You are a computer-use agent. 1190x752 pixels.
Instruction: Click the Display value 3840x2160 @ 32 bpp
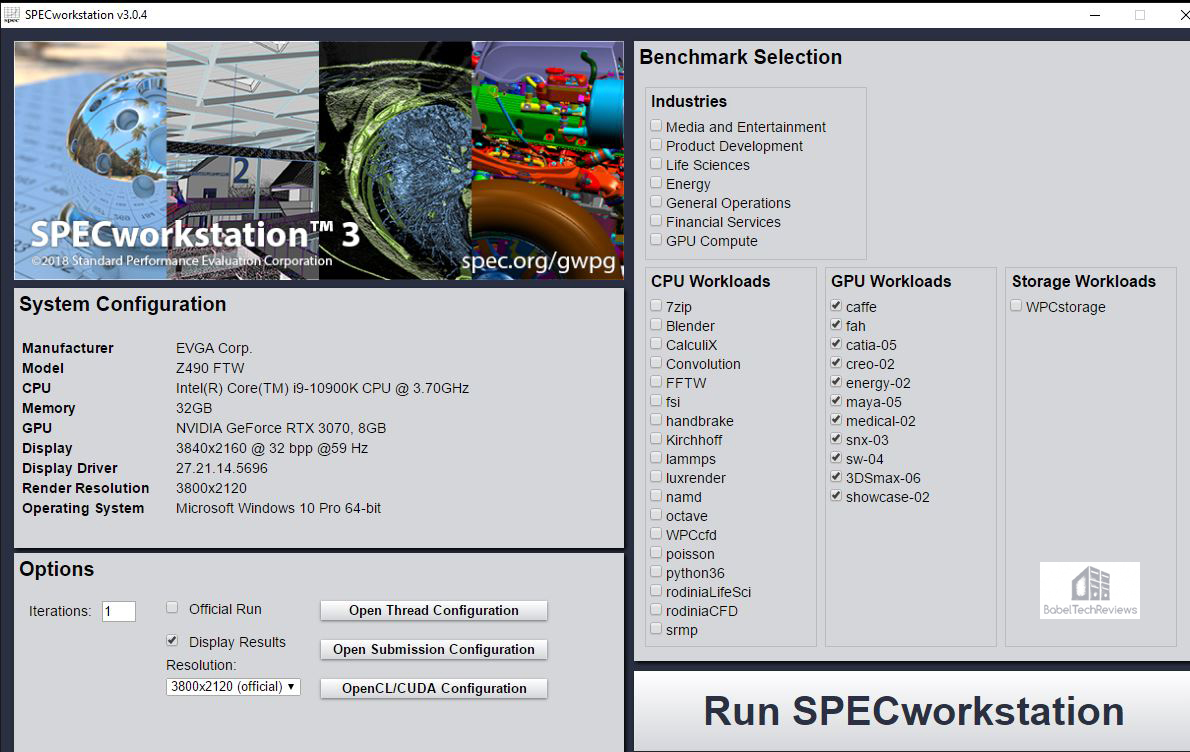pyautogui.click(x=272, y=448)
